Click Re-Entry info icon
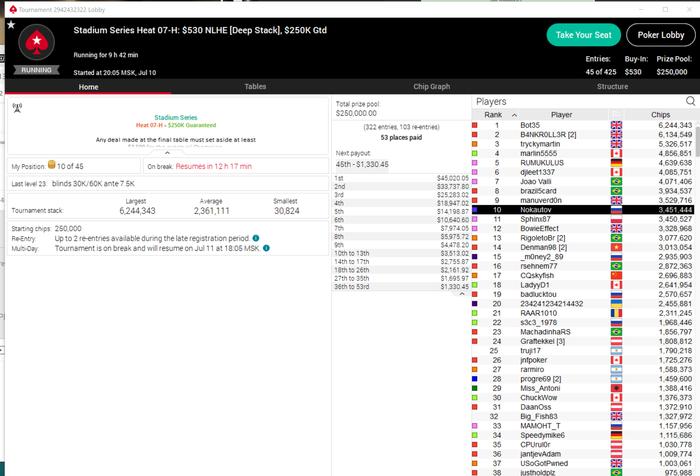Image resolution: width=700 pixels, height=476 pixels. click(256, 238)
